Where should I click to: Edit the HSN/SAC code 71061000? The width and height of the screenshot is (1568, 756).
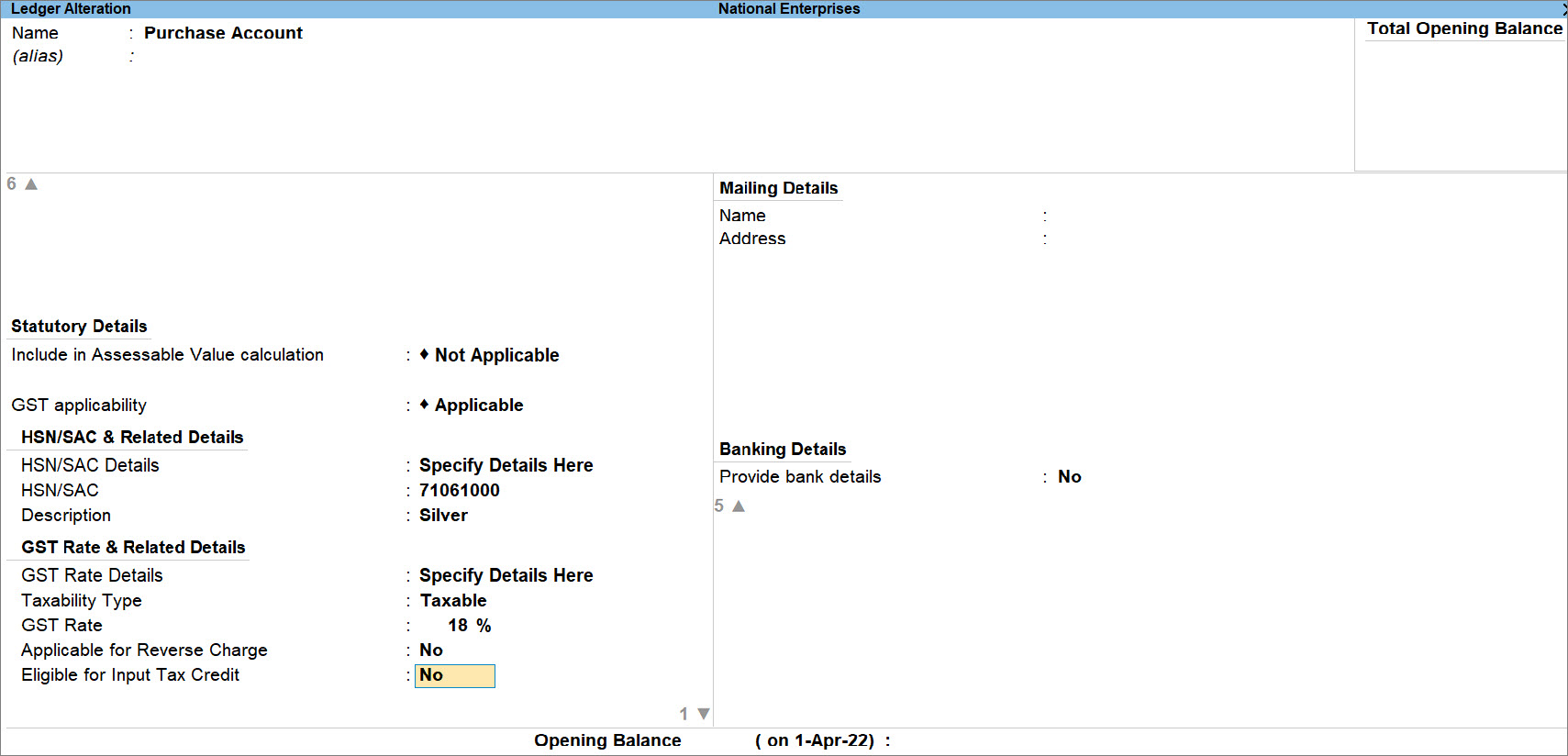pos(460,490)
